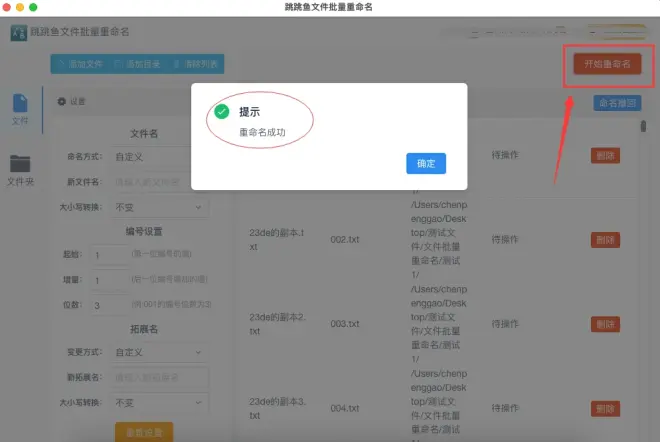Click 删除 in the 002.txt row

point(605,240)
